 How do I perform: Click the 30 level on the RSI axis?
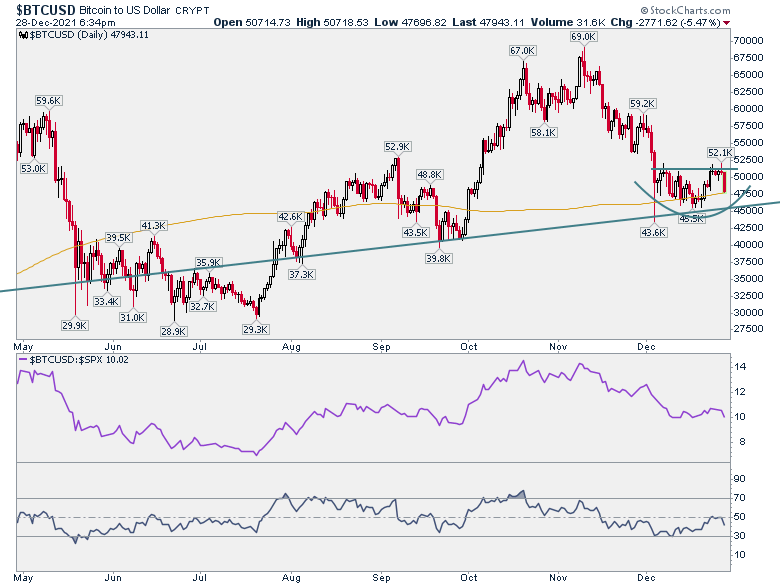[740, 536]
